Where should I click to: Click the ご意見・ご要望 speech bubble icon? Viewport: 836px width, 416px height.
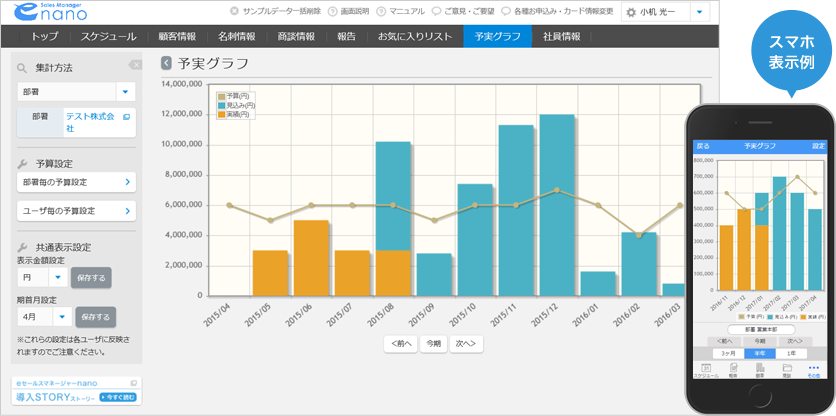[x=436, y=11]
